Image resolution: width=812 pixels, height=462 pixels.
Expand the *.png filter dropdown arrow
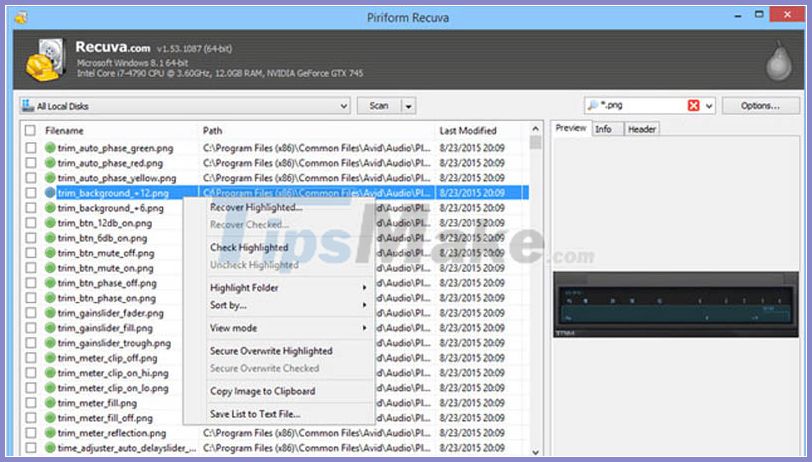click(x=709, y=106)
